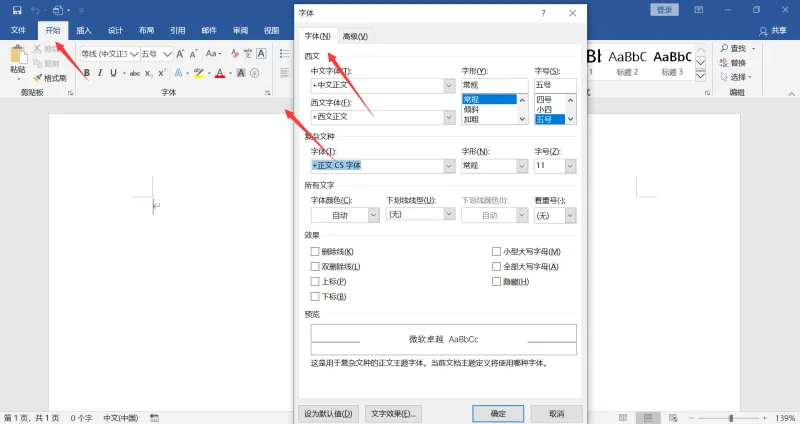This screenshot has height=424, width=800.
Task: Click the phonetic guide (文) icon
Action: (248, 54)
